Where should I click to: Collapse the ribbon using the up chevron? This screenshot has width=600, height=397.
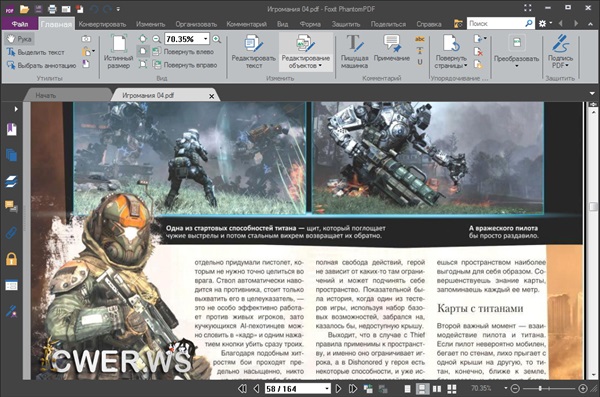pos(590,24)
